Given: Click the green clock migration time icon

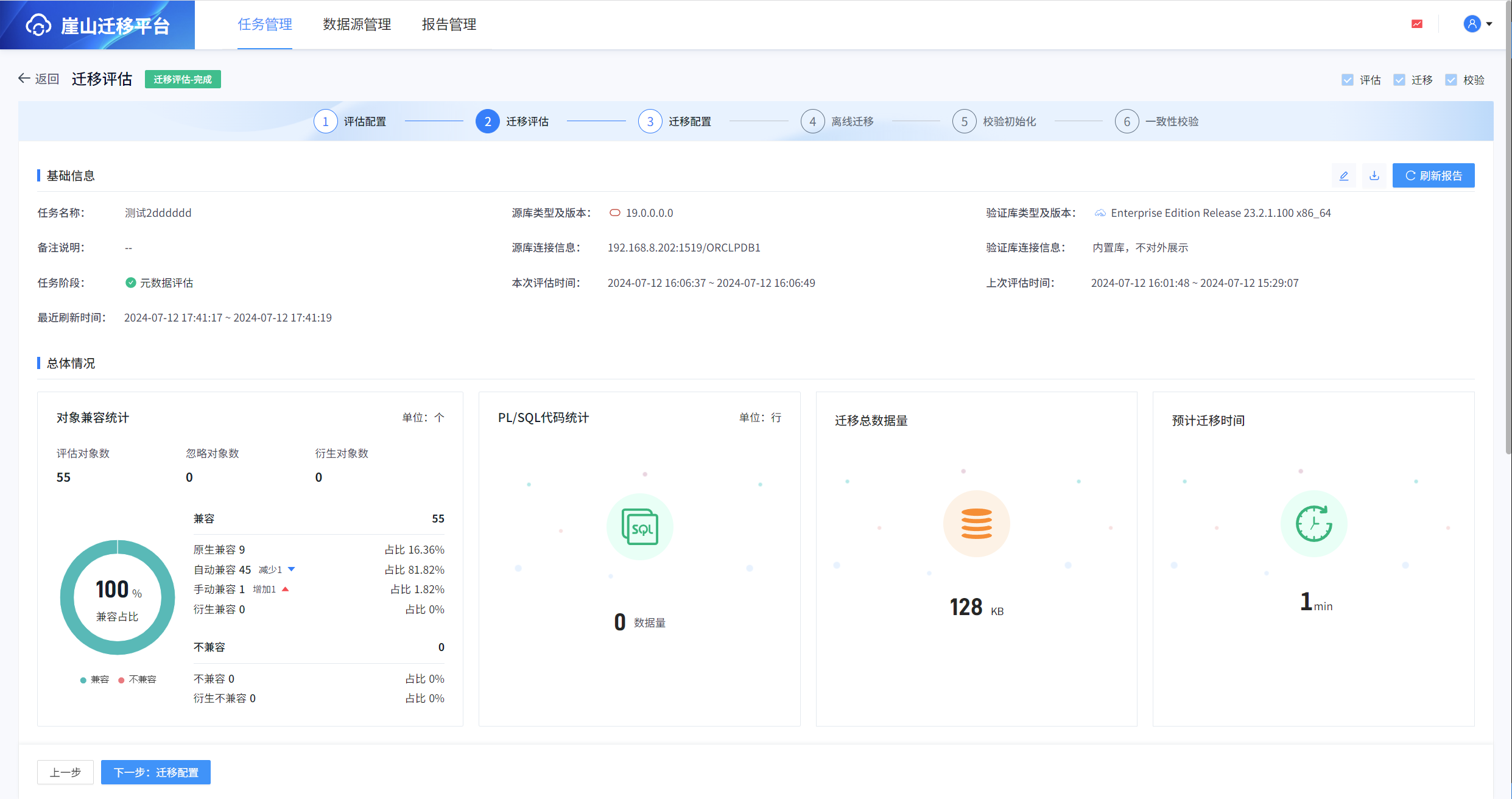Looking at the screenshot, I should pos(1313,524).
